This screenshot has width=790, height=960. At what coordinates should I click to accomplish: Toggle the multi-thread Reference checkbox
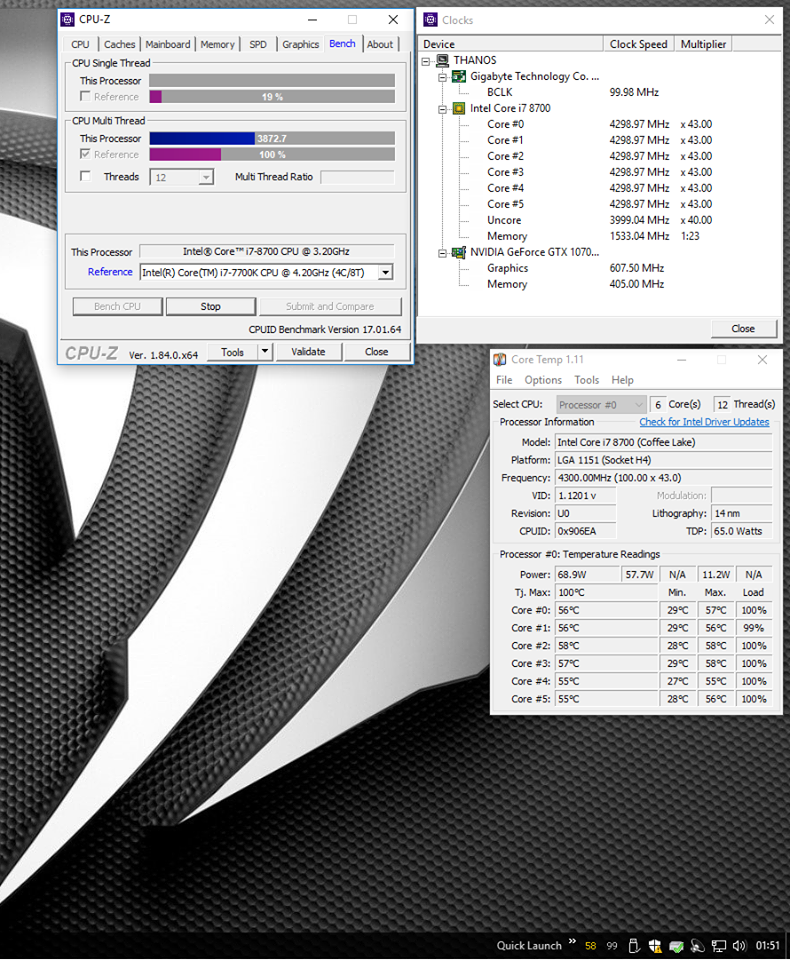(x=85, y=154)
